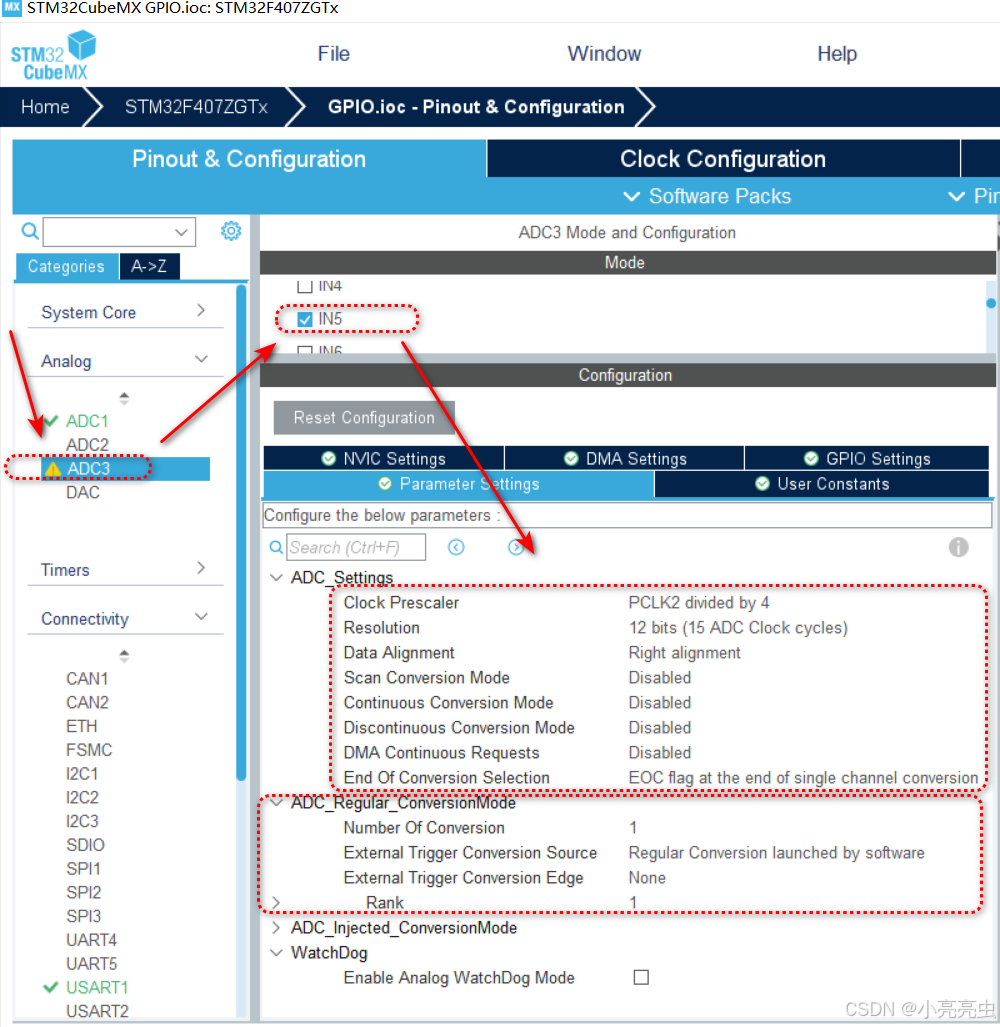The height and width of the screenshot is (1027, 1000).
Task: Expand the Timers category
Action: tap(201, 568)
